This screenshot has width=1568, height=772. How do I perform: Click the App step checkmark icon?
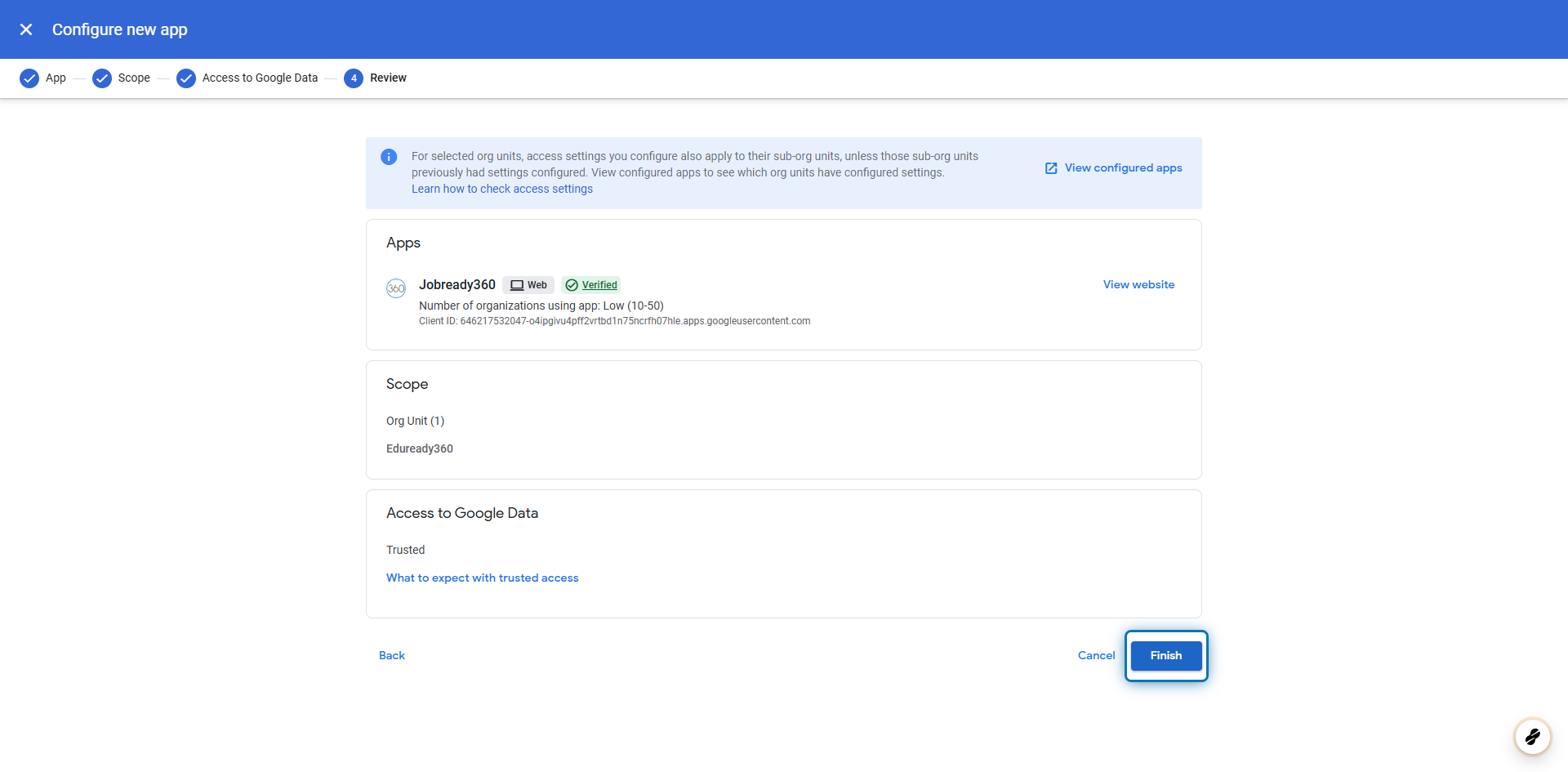coord(29,78)
